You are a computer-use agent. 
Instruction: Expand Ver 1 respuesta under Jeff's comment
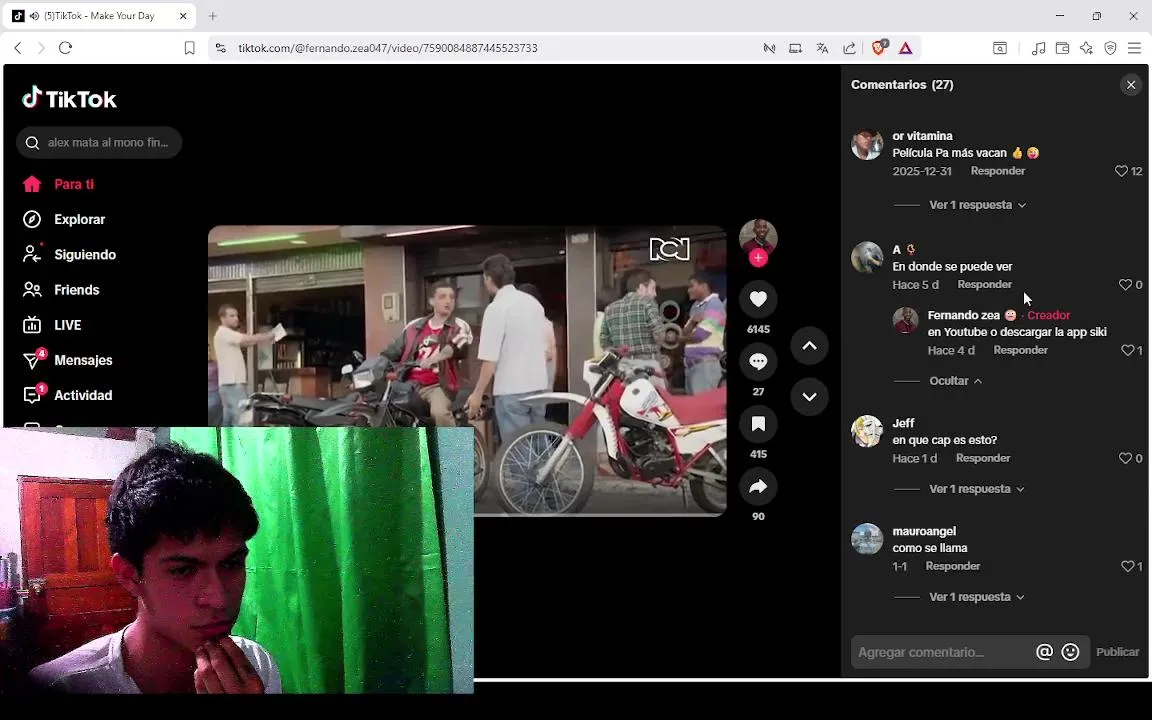pos(977,489)
